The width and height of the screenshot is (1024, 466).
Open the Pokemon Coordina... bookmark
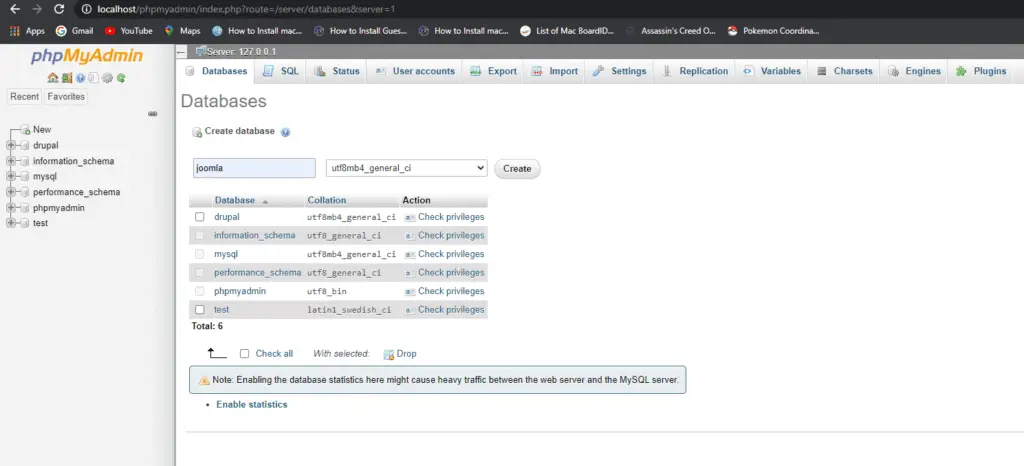click(x=773, y=31)
